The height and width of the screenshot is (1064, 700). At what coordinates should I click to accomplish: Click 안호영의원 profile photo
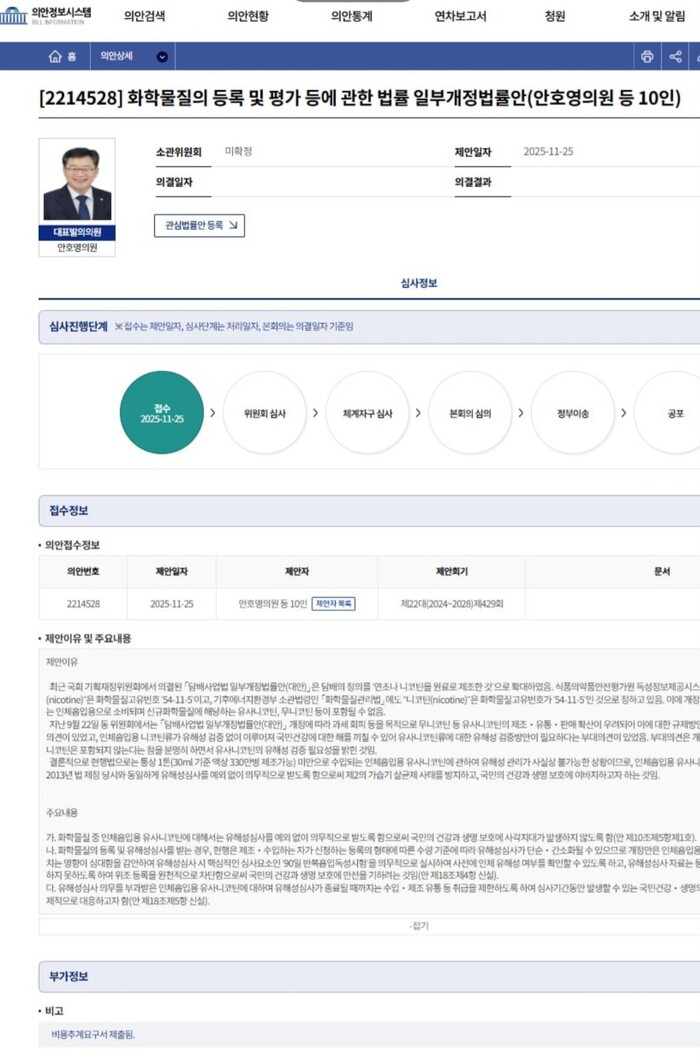point(77,184)
